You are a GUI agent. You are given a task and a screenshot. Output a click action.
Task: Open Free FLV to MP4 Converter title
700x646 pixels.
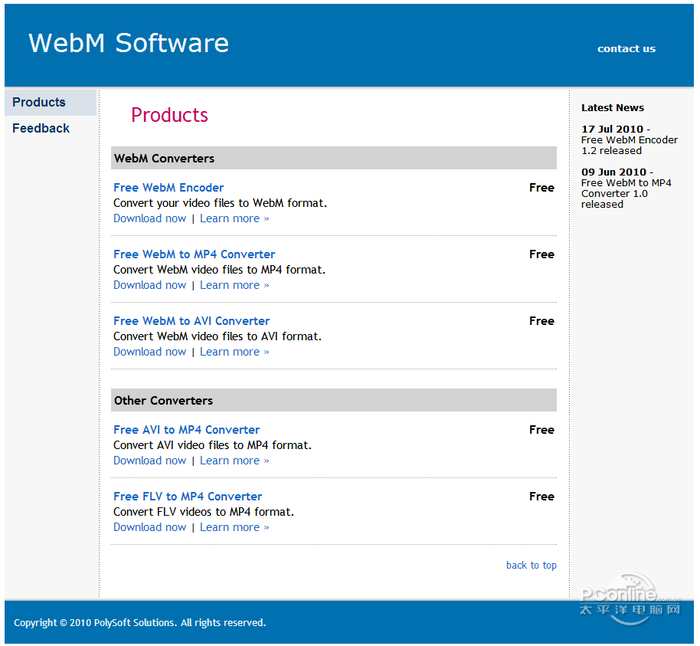[x=187, y=497]
